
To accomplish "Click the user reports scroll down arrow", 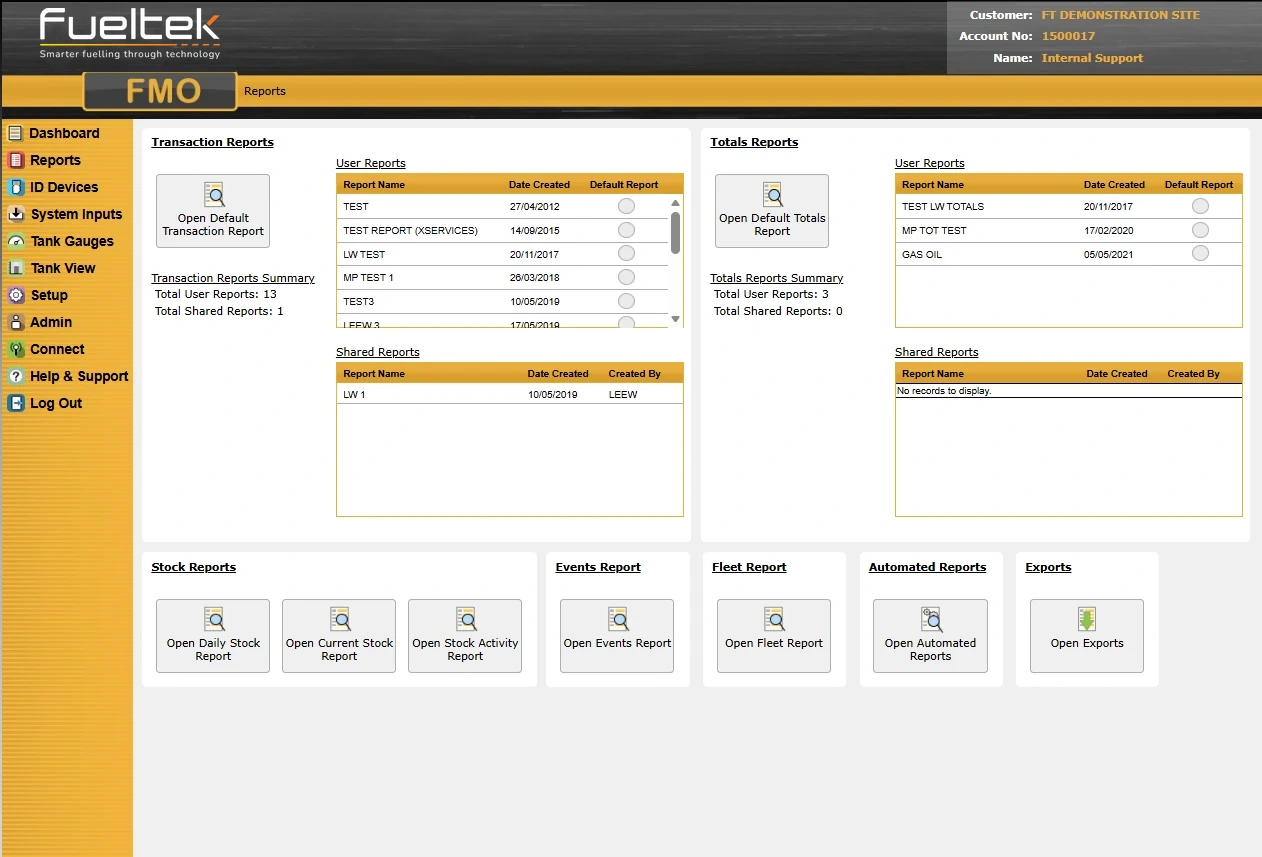I will pos(676,319).
